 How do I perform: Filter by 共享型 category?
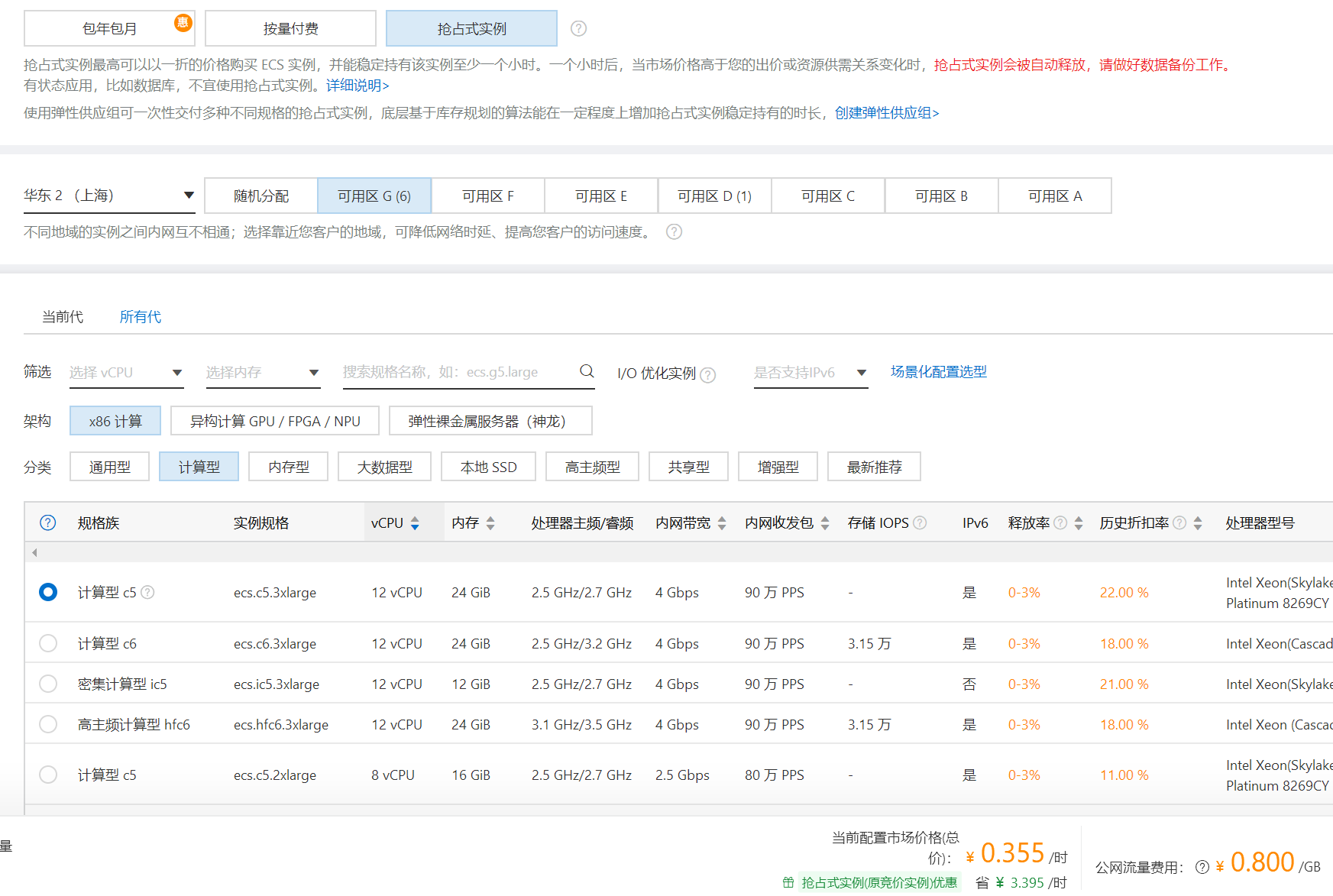click(x=688, y=467)
